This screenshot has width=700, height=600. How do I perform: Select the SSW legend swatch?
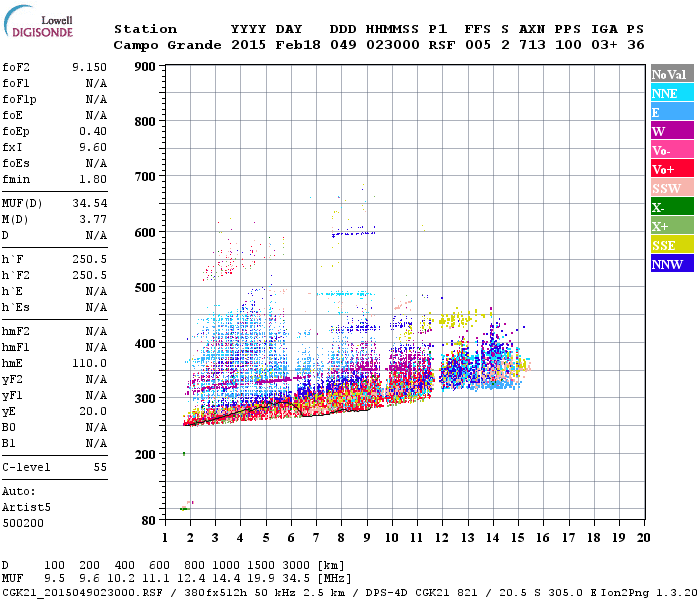[672, 188]
